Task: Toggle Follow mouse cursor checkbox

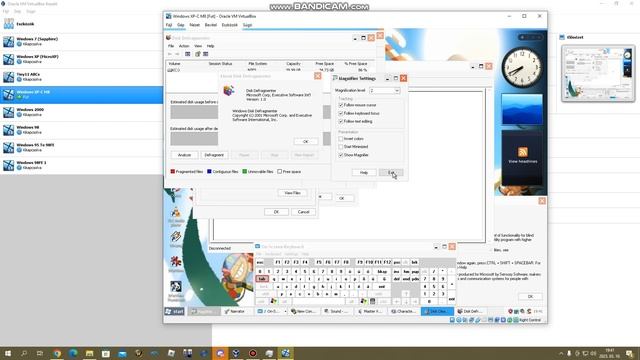Action: point(341,105)
